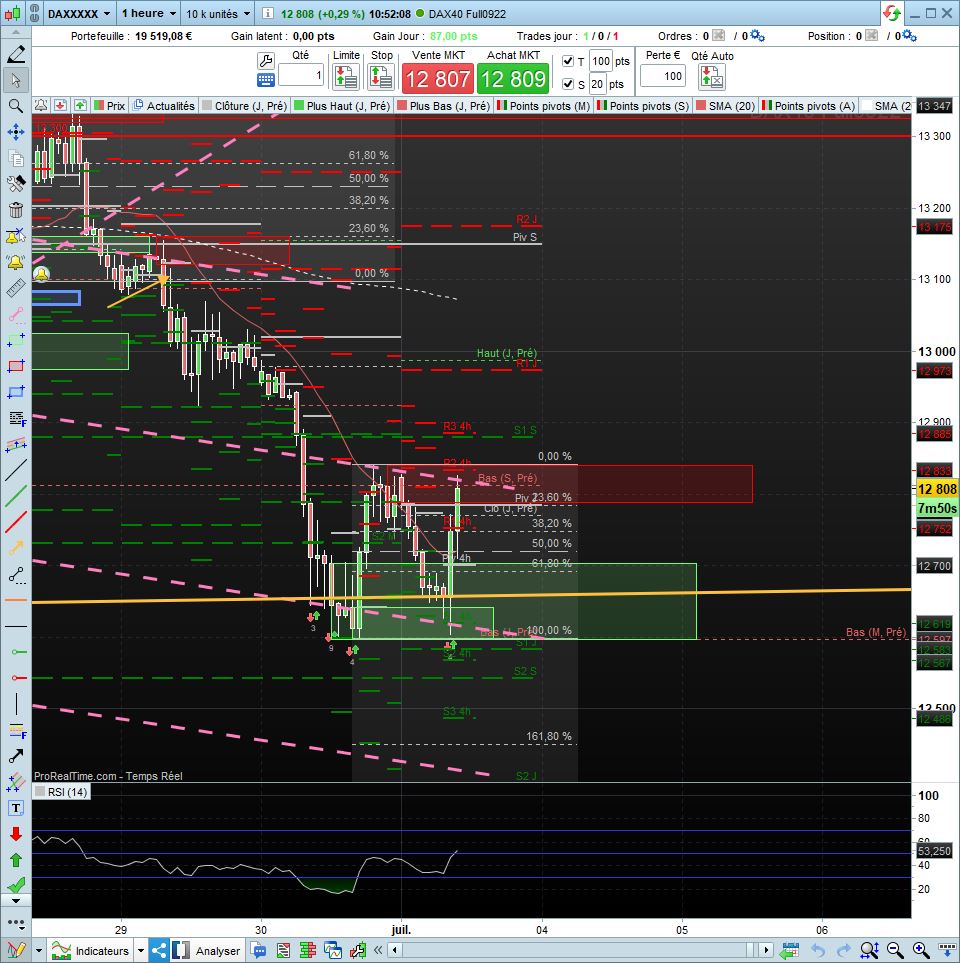Collapse bottom toolbar with double chevron

(378, 951)
